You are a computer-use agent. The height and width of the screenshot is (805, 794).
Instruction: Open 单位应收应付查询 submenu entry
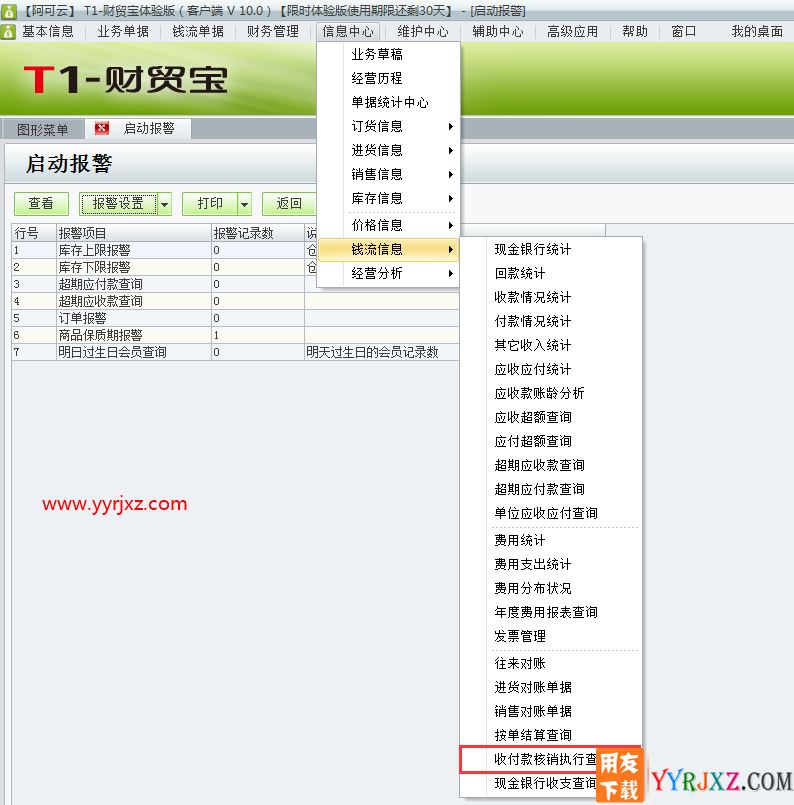pos(551,513)
